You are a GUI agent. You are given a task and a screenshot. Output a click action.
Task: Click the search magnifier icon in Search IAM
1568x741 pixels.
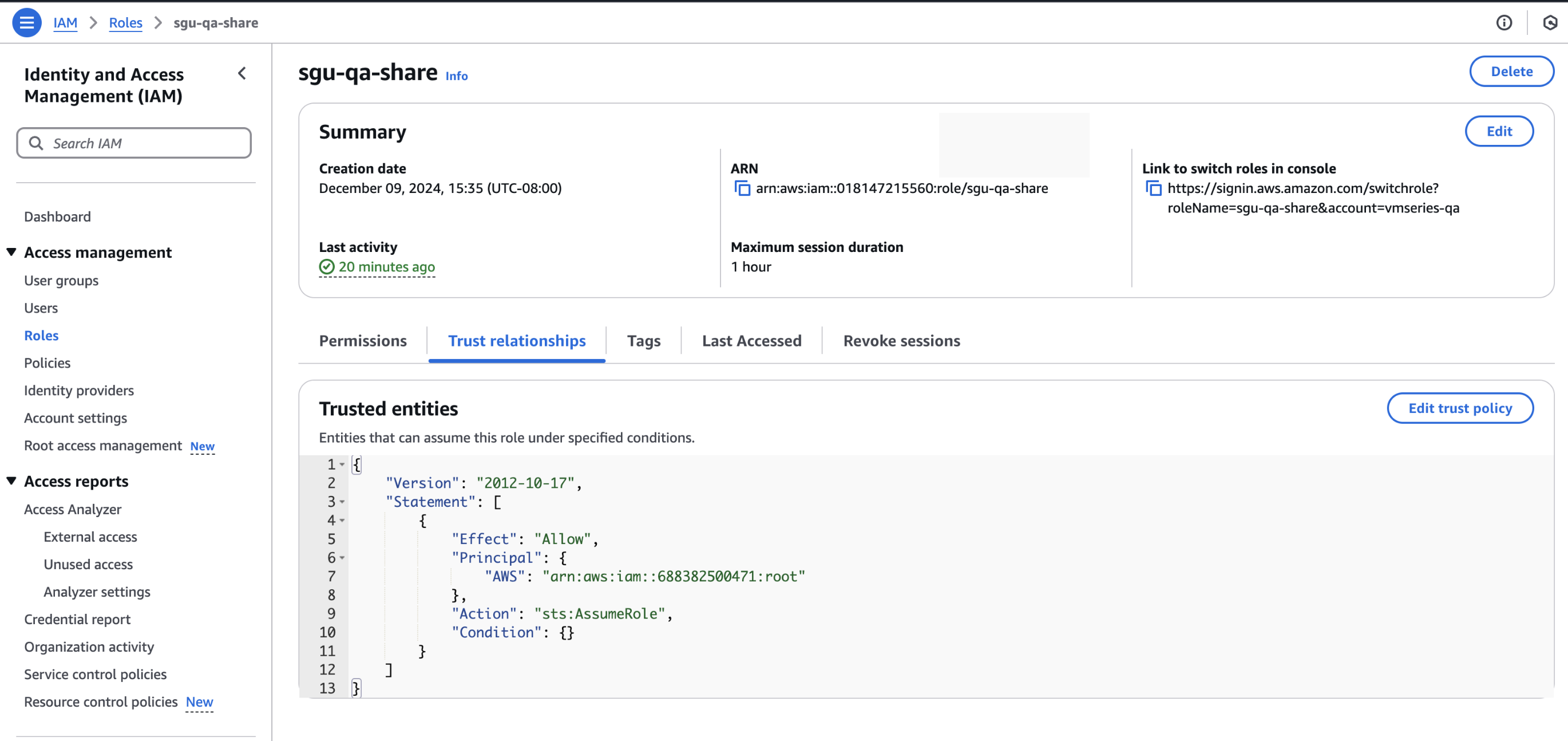click(36, 143)
